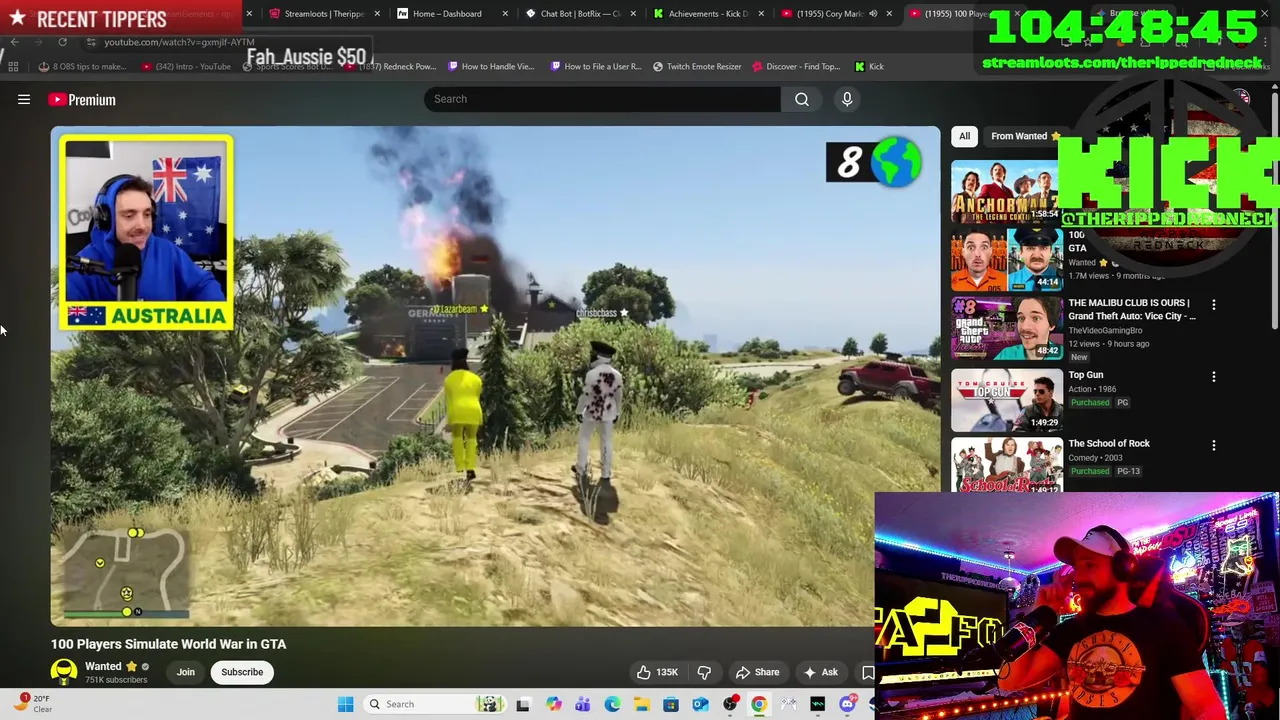Viewport: 1280px width, 720px height.
Task: Select the From Wanted filter chip
Action: (x=1024, y=136)
